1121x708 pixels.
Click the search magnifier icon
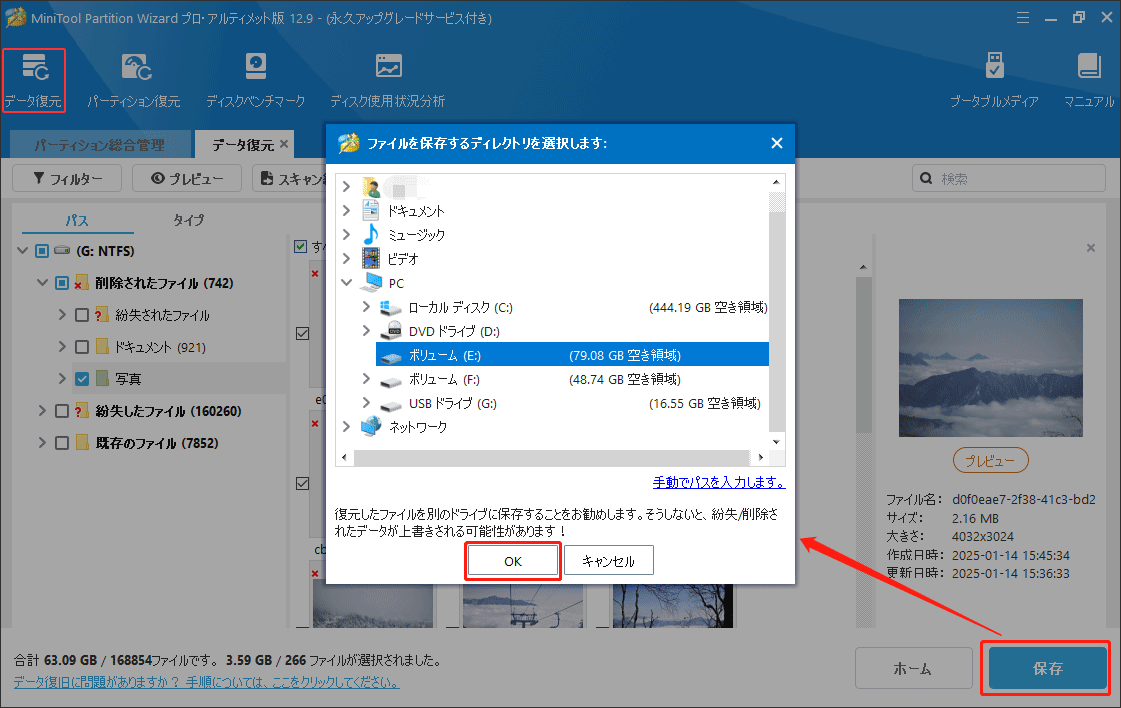(x=926, y=178)
